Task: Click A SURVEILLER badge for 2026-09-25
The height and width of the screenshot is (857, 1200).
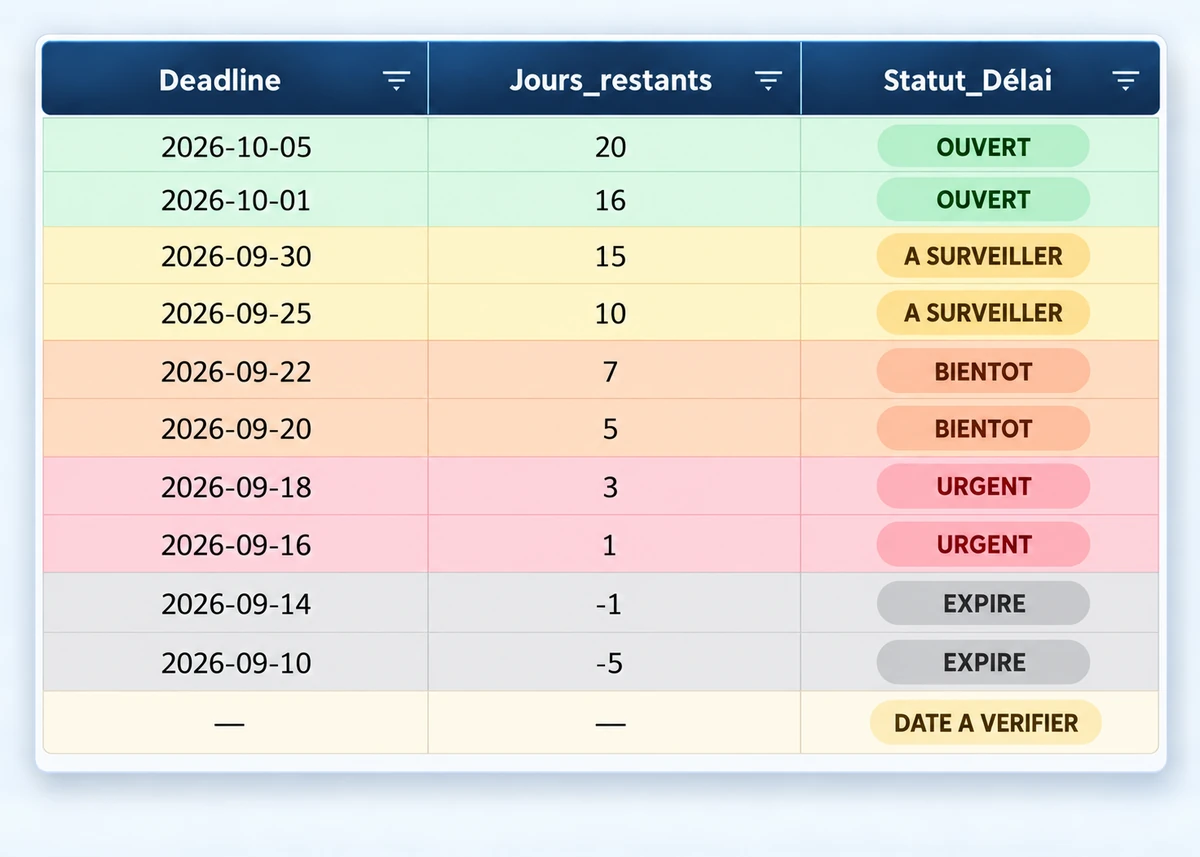Action: tap(983, 313)
